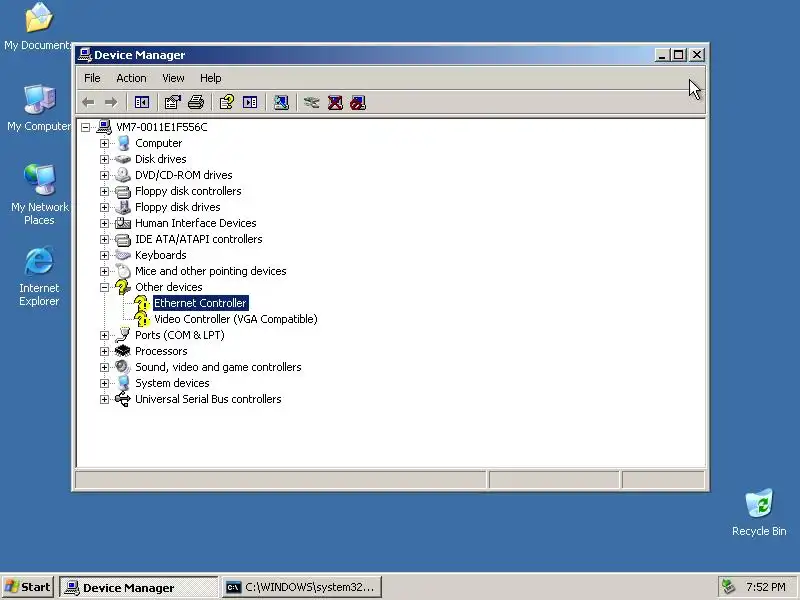
Task: Expand the Sound, video and game controllers node
Action: (105, 367)
